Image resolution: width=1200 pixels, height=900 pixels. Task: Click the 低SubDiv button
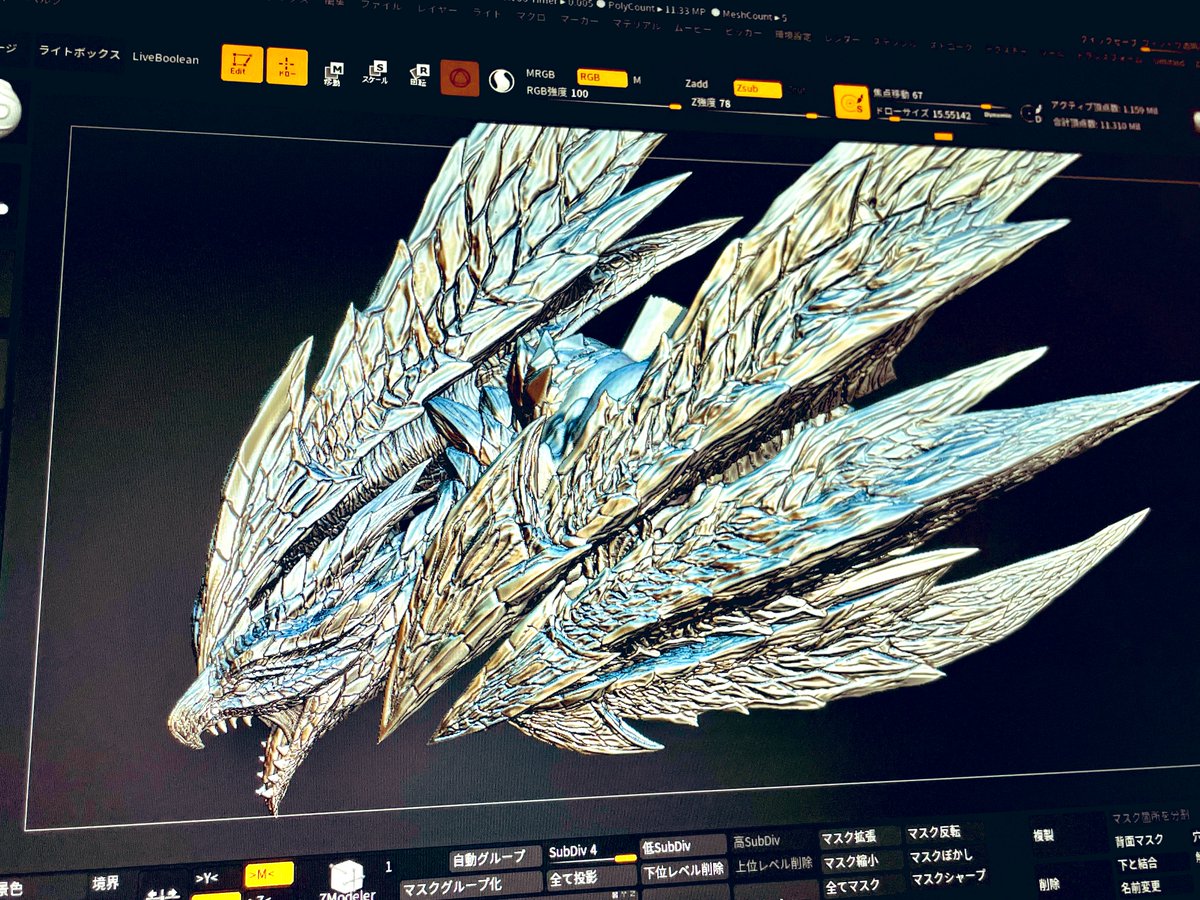pyautogui.click(x=682, y=847)
